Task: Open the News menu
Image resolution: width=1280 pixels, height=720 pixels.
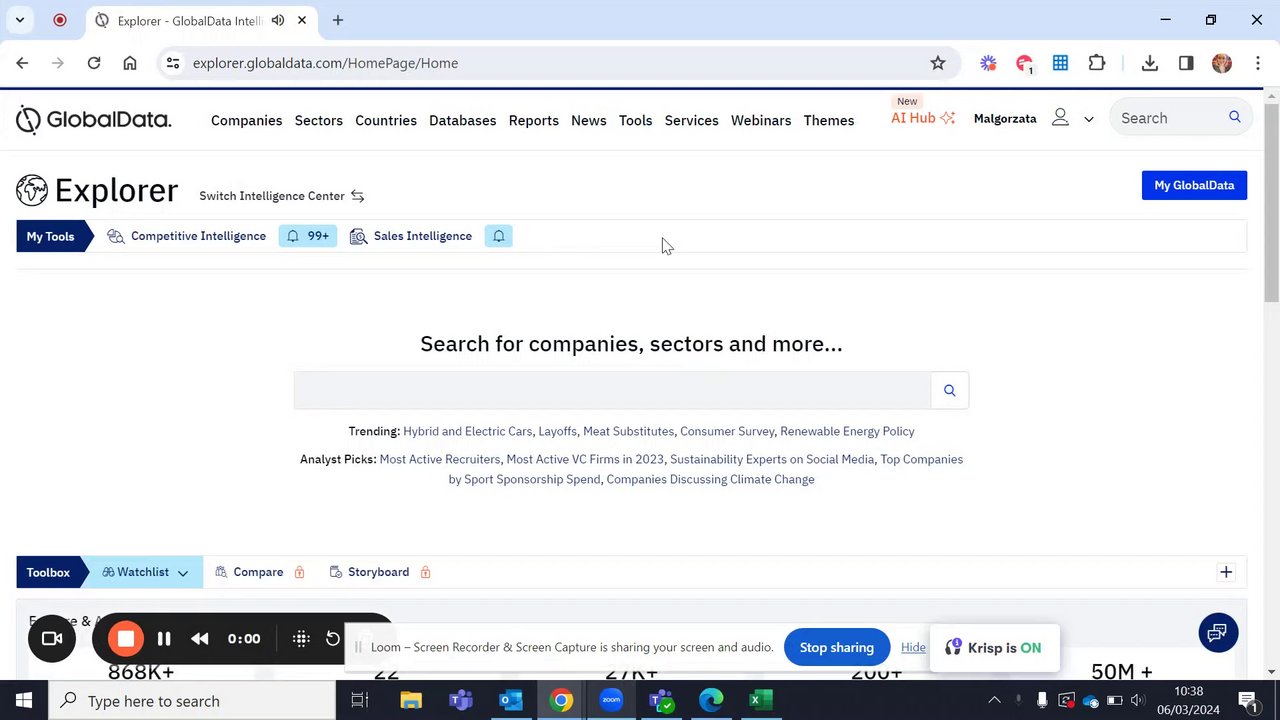Action: coord(589,120)
